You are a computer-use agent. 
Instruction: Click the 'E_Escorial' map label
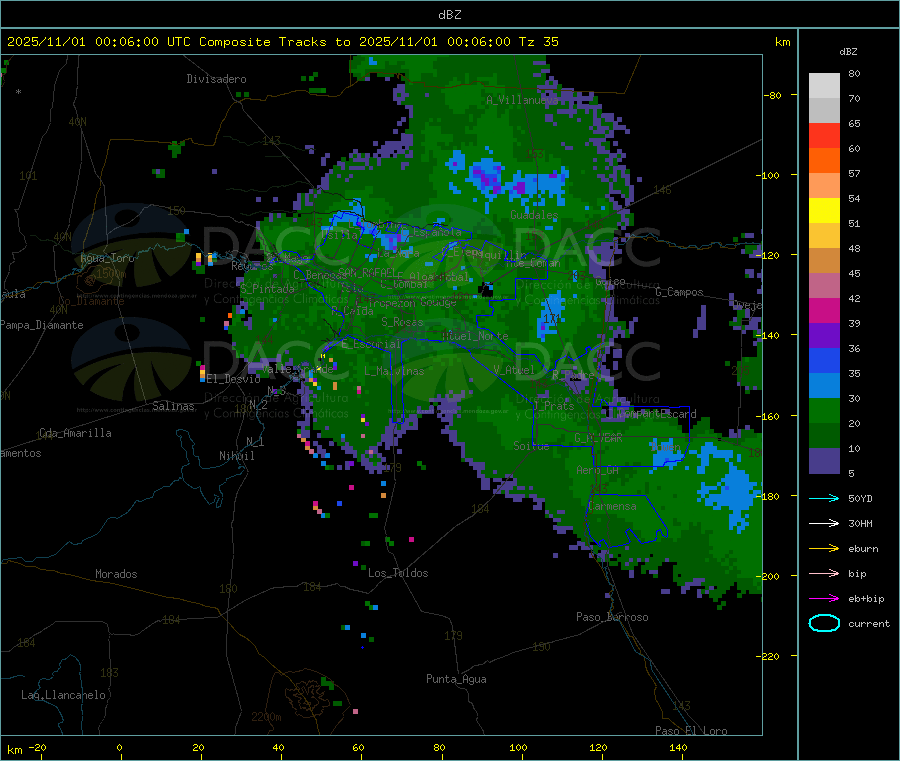click(371, 344)
